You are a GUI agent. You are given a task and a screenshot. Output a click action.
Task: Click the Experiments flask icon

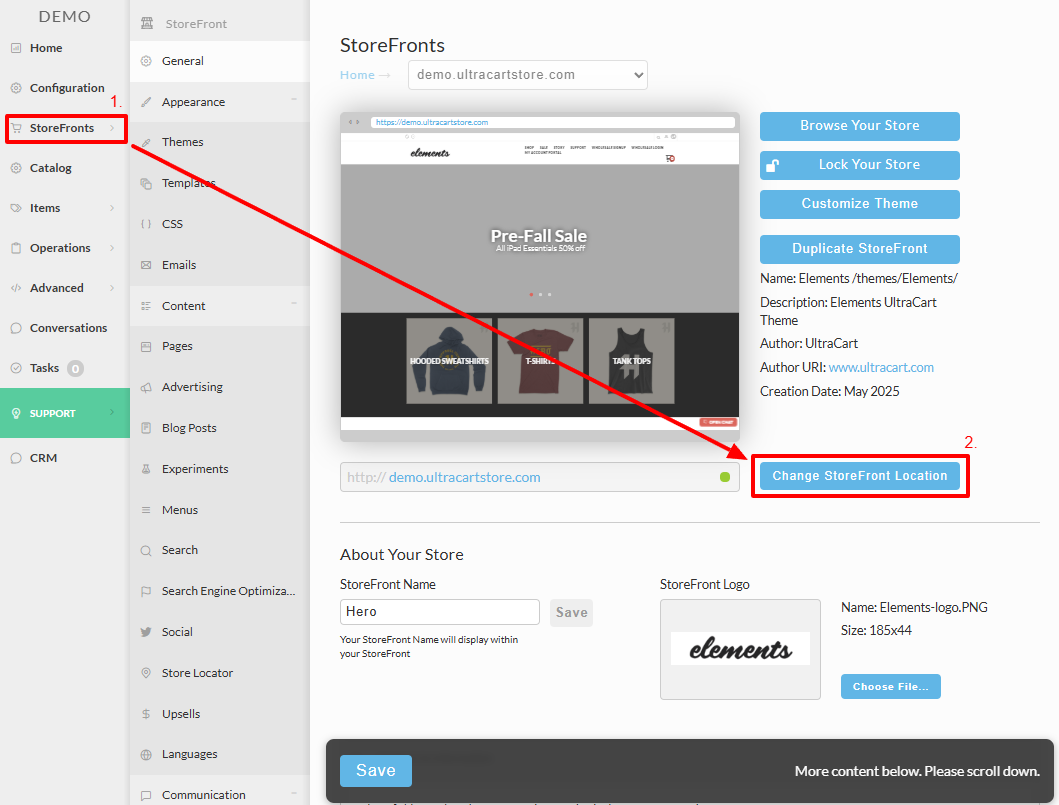click(x=146, y=469)
